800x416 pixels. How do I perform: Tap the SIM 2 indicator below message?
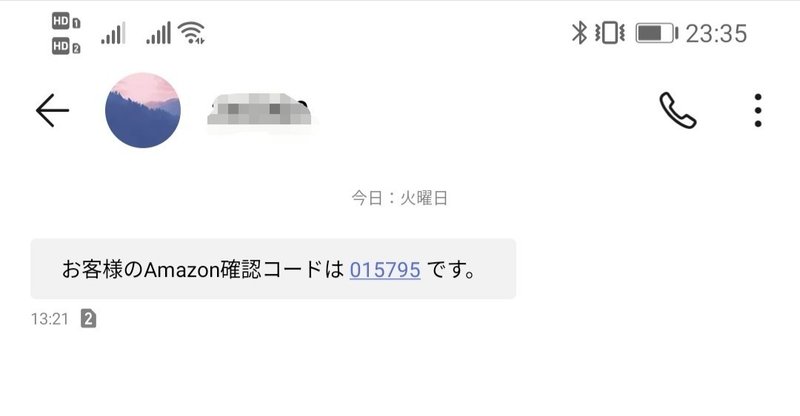pos(88,319)
